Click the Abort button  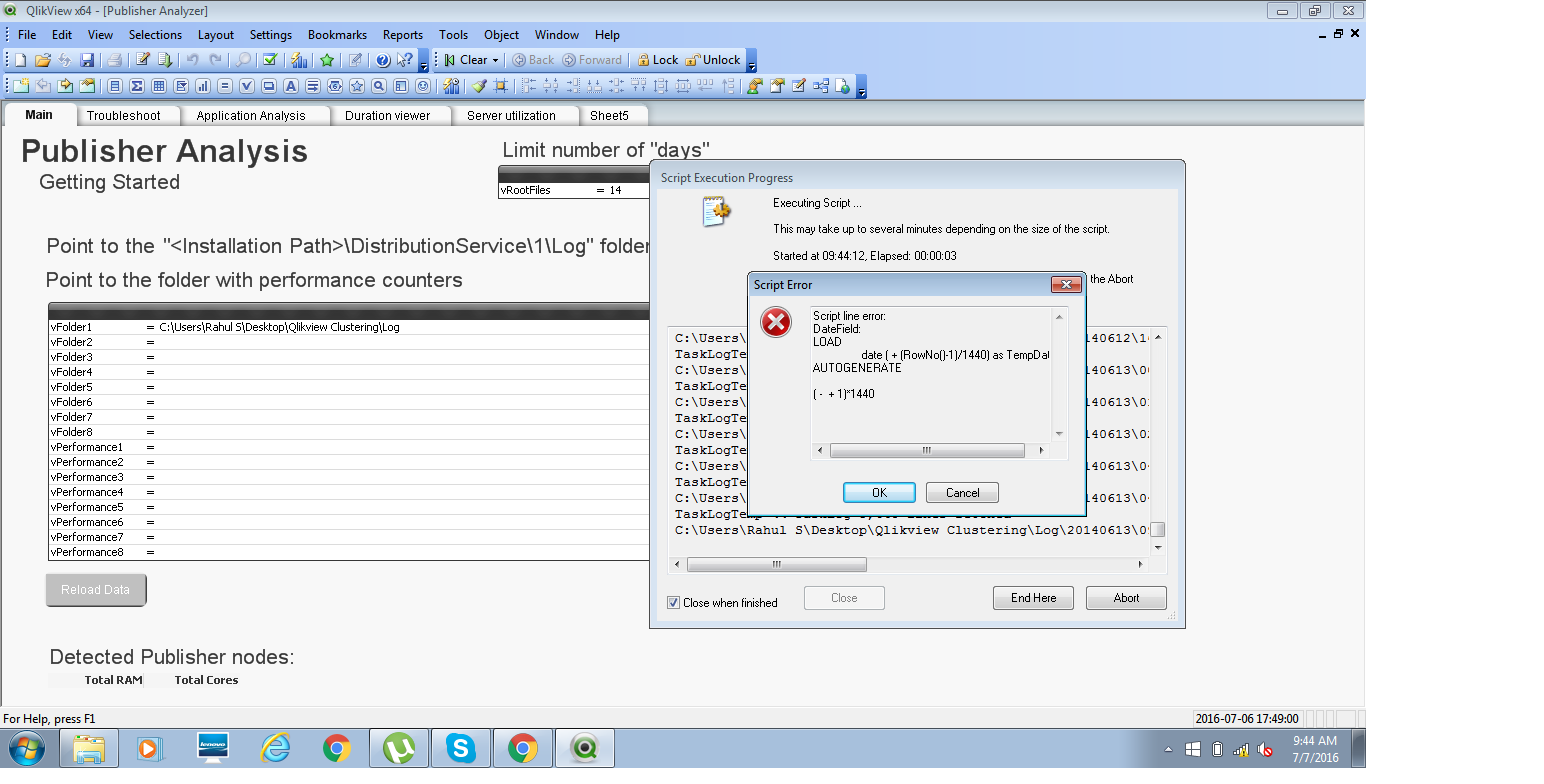1126,598
